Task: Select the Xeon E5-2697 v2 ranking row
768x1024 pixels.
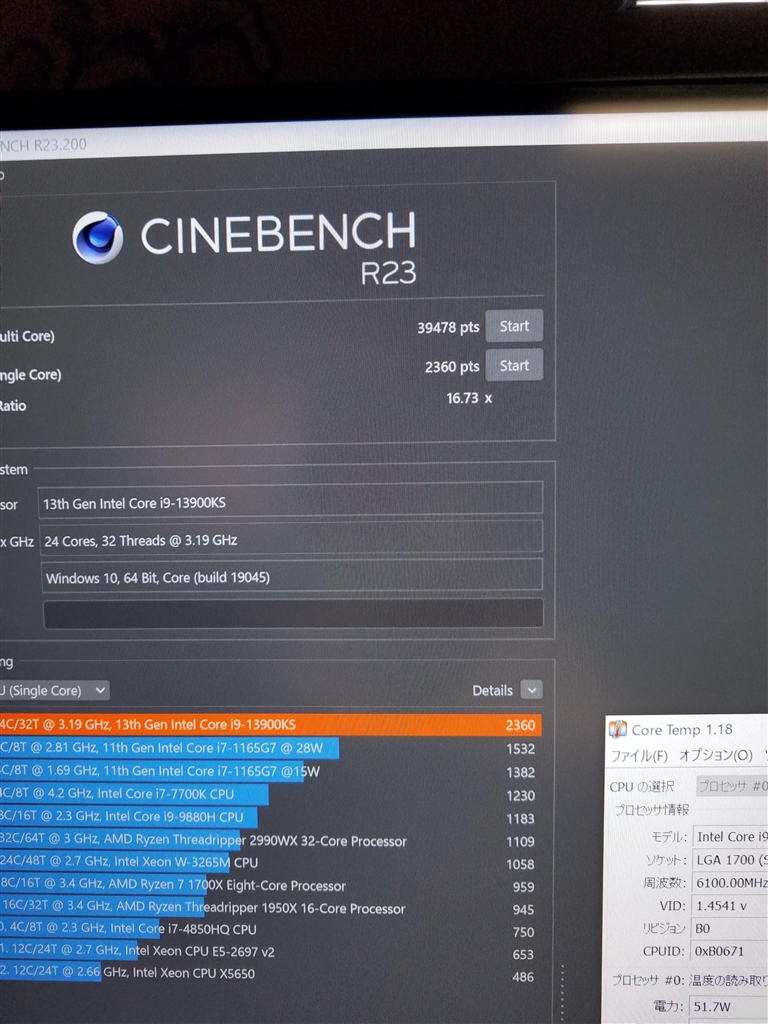Action: 270,952
